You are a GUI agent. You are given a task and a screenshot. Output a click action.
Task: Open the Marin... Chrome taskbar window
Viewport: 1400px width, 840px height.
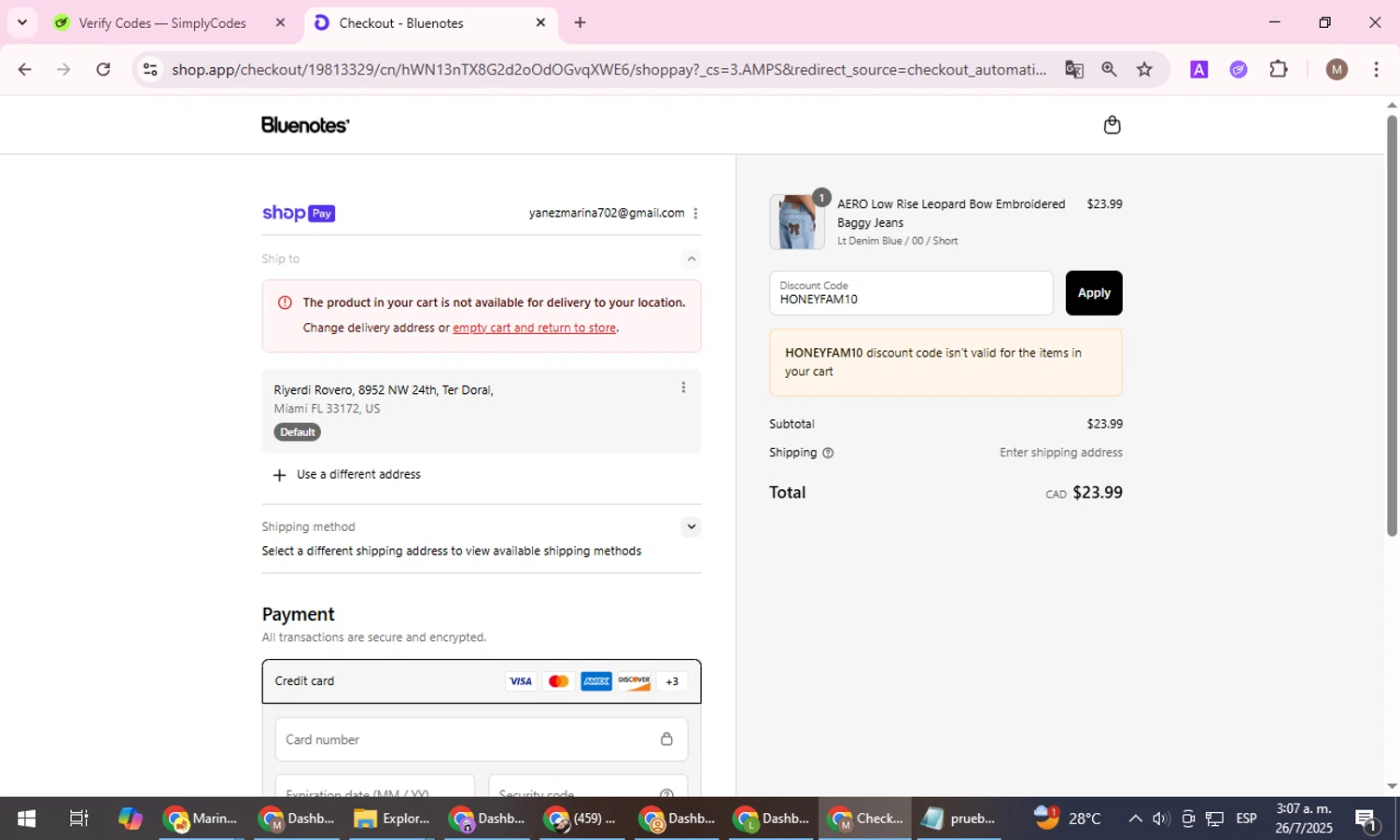coord(201,819)
